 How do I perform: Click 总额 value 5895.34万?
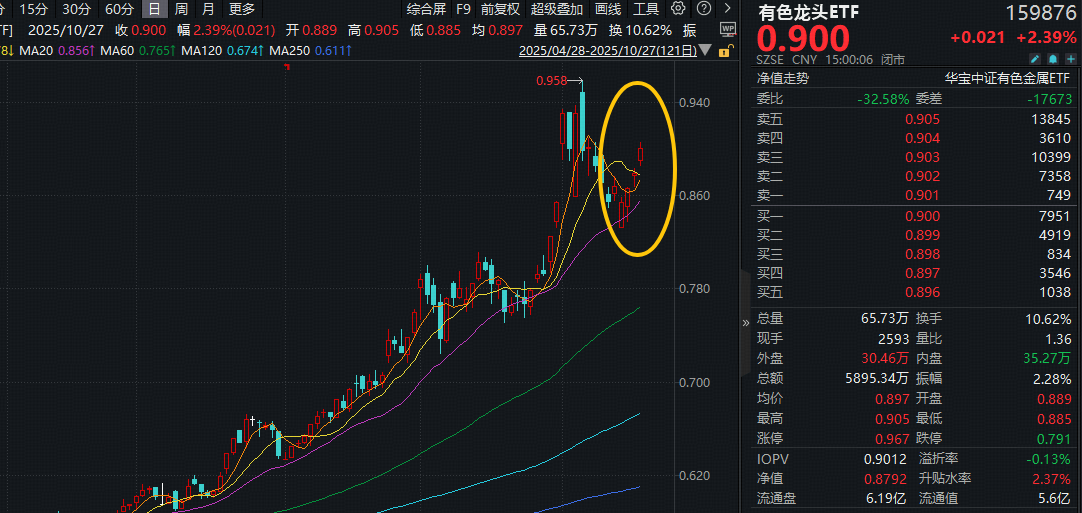(876, 378)
